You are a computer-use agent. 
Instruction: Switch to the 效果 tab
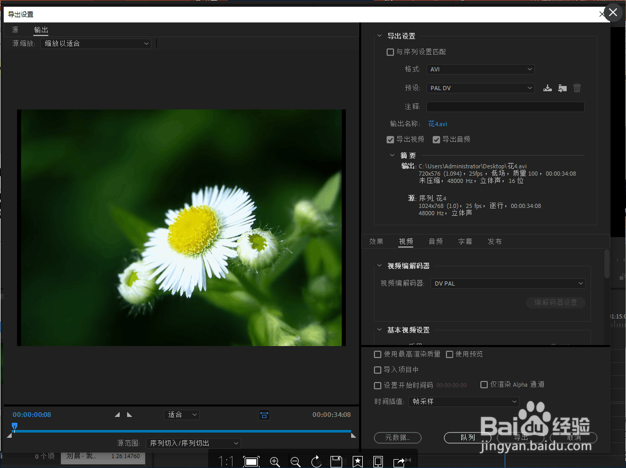click(376, 241)
